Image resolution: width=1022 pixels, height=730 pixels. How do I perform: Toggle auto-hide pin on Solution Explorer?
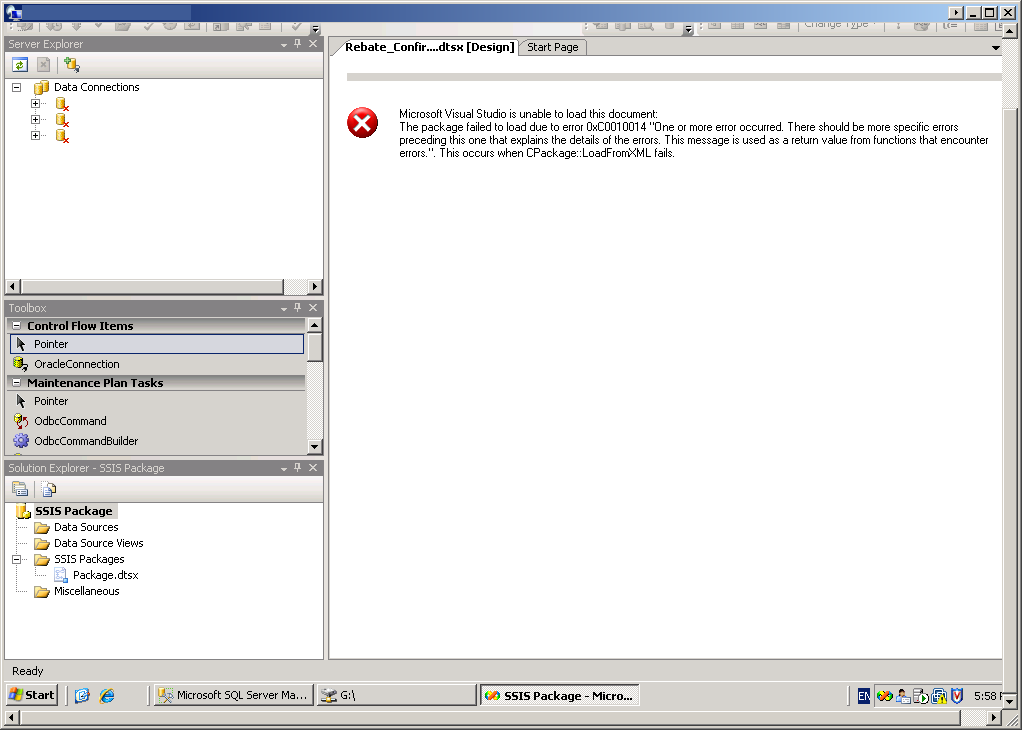tap(298, 468)
